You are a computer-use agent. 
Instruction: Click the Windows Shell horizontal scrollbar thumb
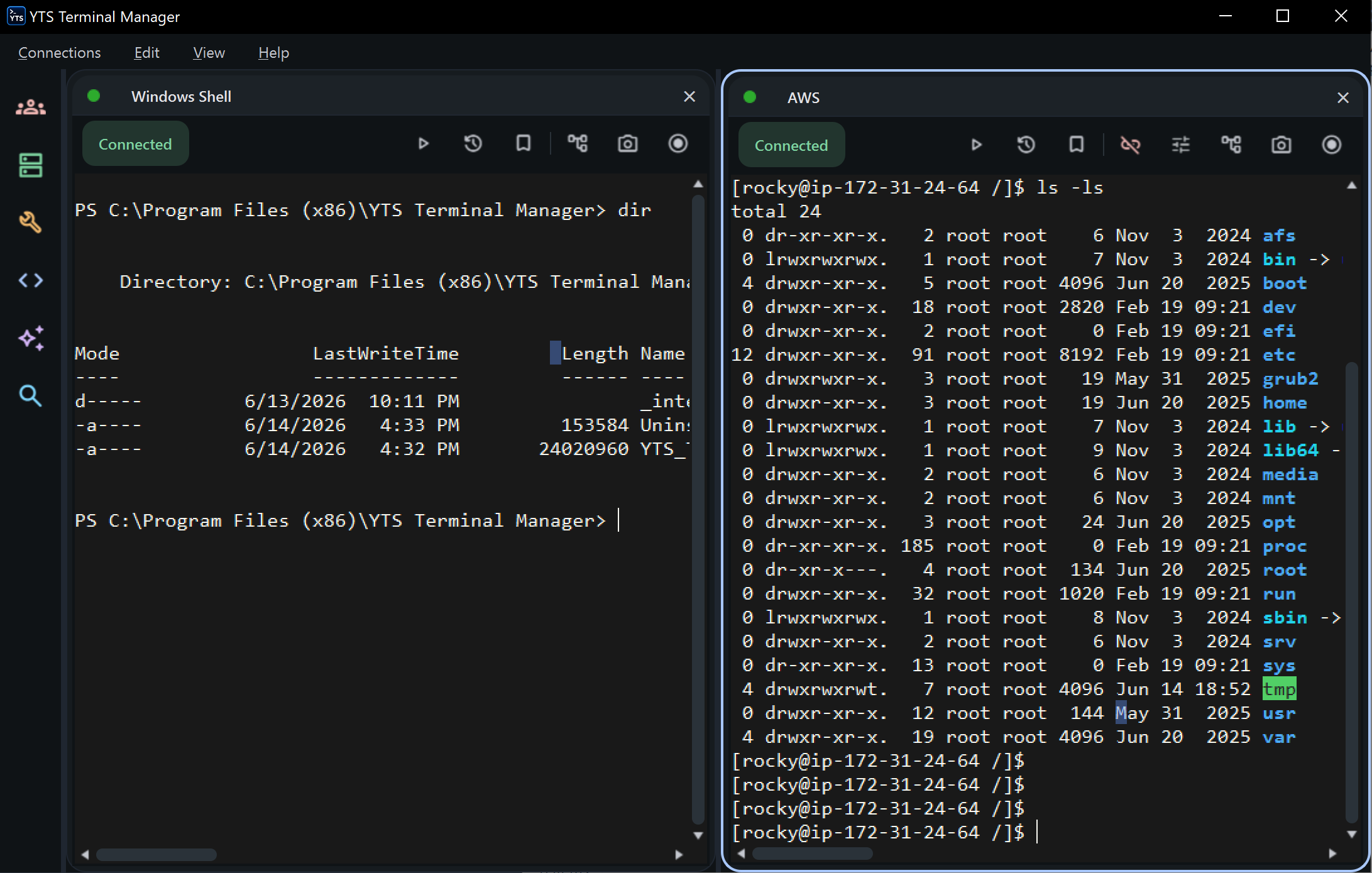click(x=156, y=854)
